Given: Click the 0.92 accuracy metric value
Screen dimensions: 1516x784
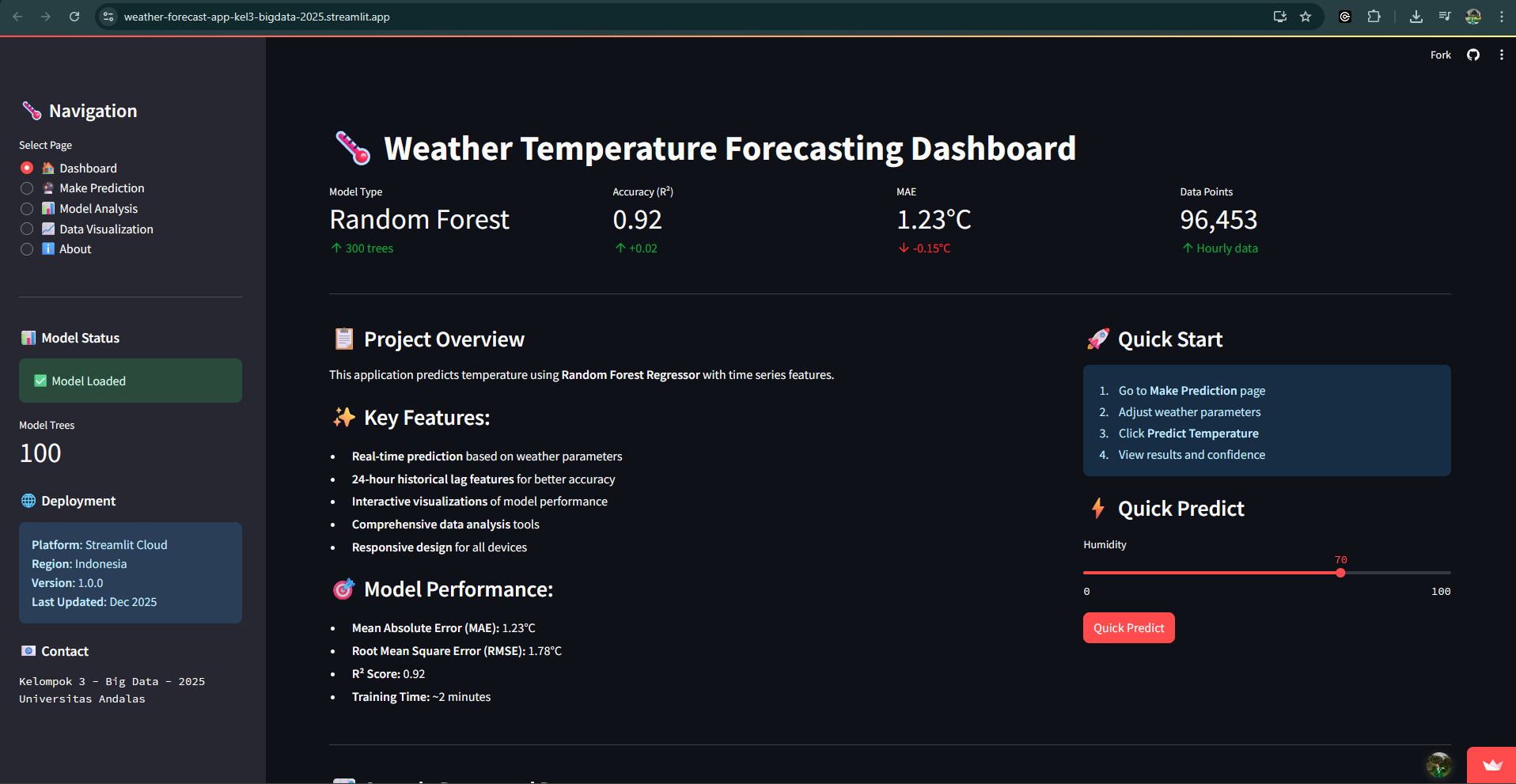Looking at the screenshot, I should [x=637, y=220].
